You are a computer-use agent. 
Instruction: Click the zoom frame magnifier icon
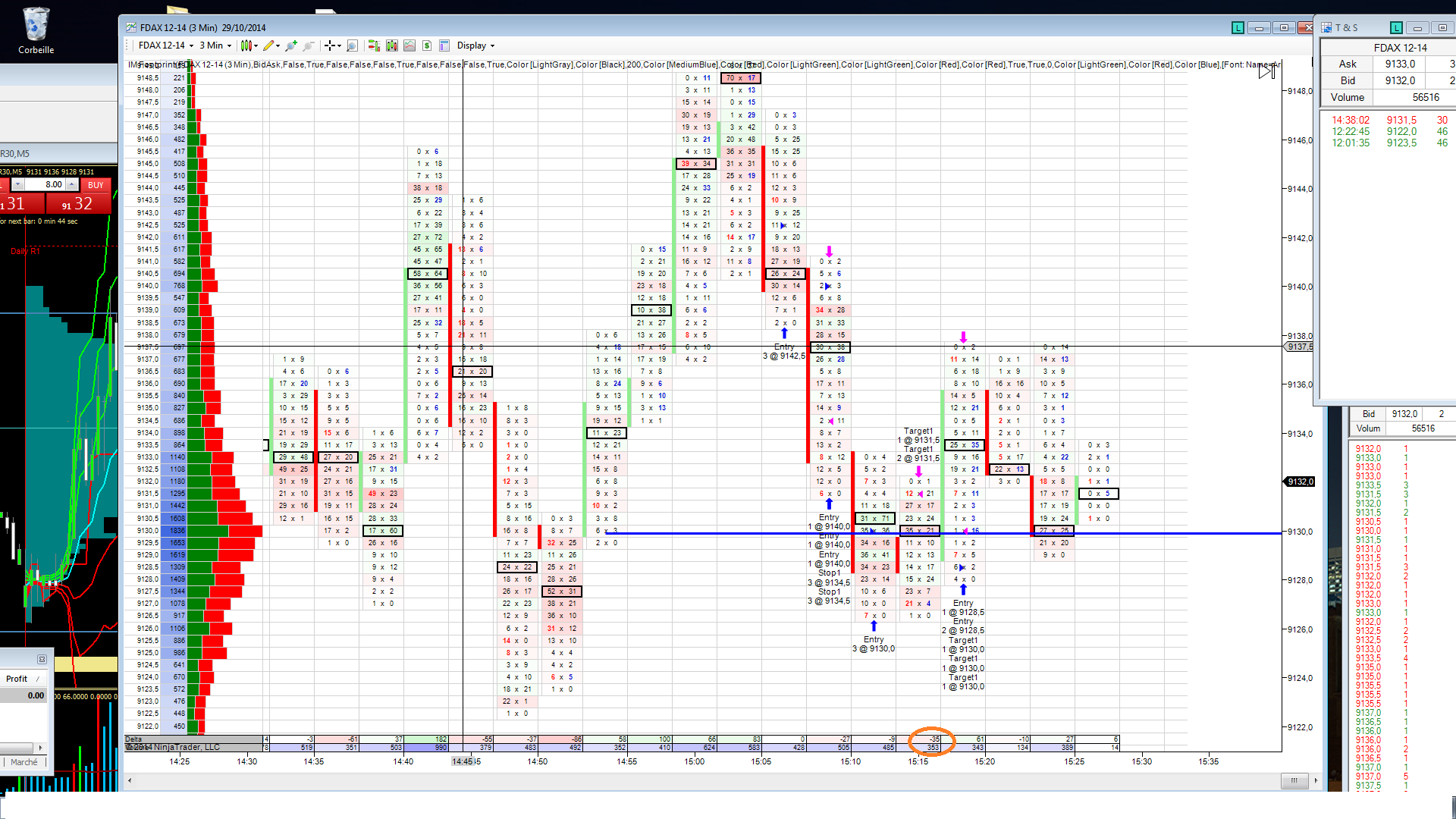tap(352, 45)
